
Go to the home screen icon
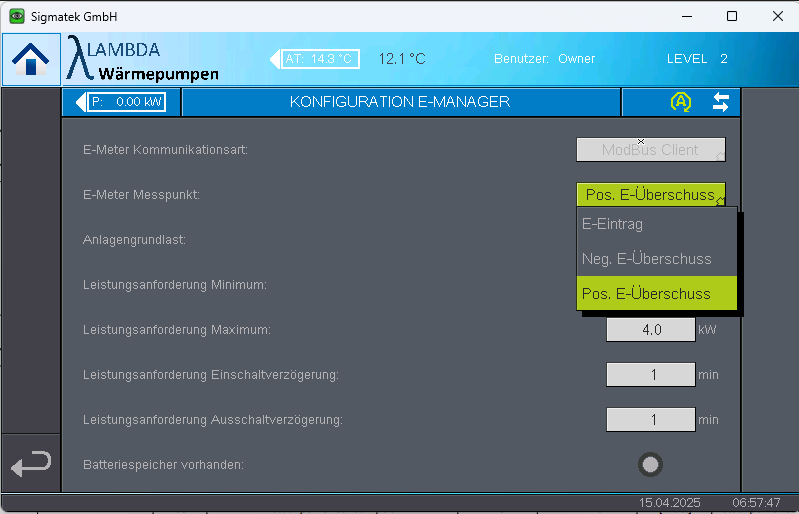(31, 59)
